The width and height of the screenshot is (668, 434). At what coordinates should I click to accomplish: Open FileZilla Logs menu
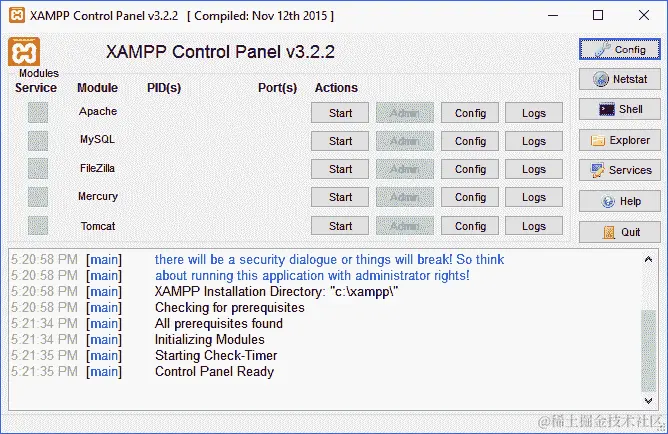pos(534,169)
